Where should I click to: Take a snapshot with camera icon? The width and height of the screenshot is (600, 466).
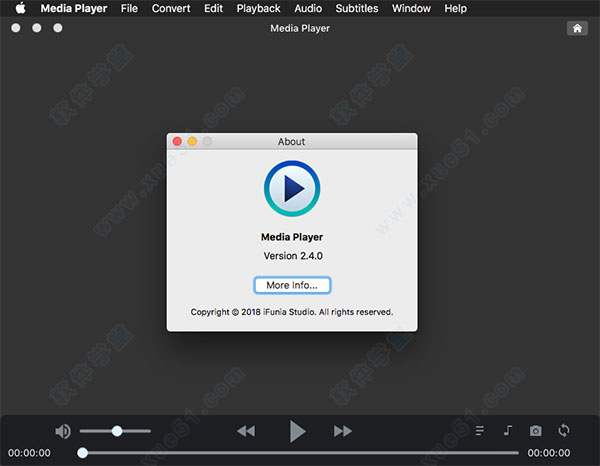pyautogui.click(x=536, y=431)
